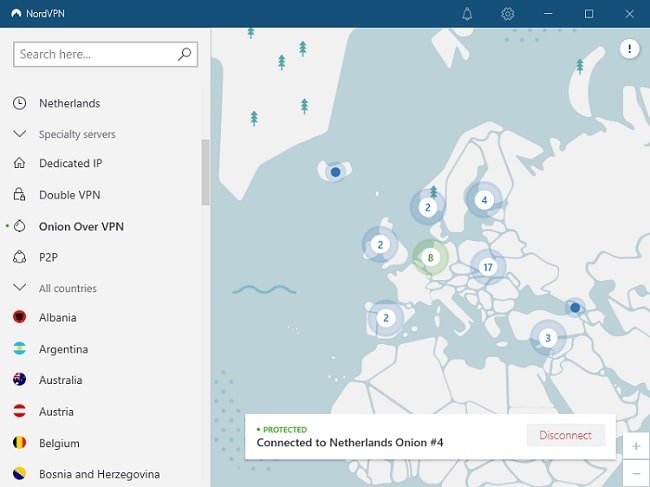The image size is (650, 487).
Task: Select the blue server dot near Georgia
Action: pyautogui.click(x=575, y=308)
